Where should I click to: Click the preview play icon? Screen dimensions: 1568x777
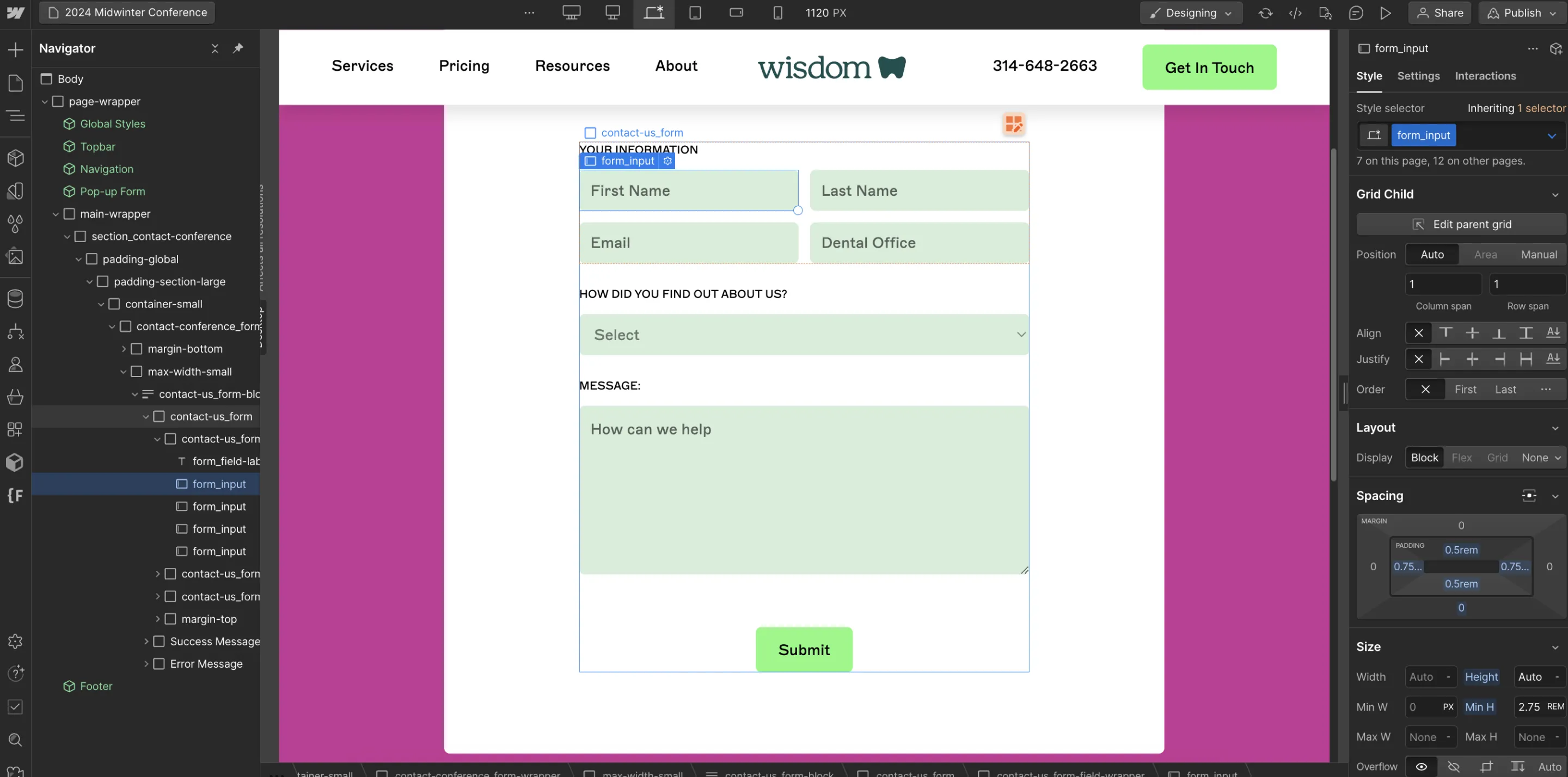tap(1386, 13)
